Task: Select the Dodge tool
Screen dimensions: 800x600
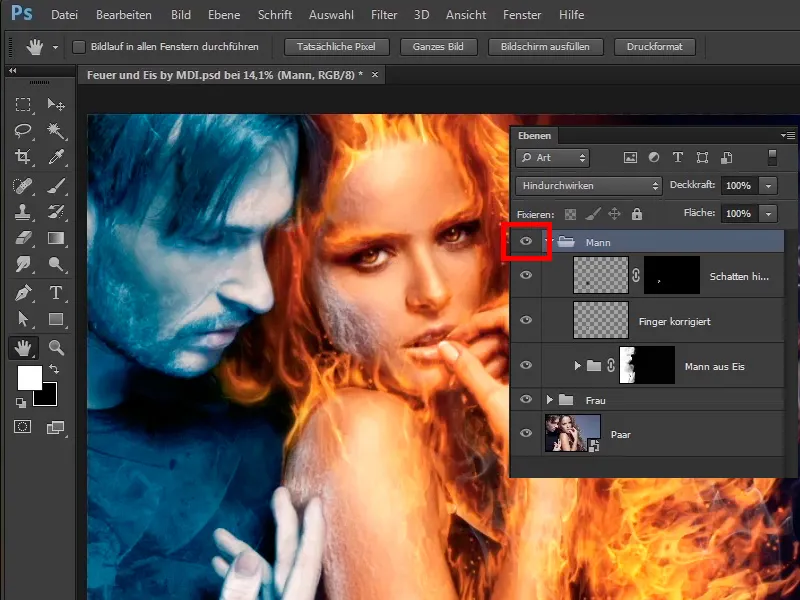Action: click(56, 264)
